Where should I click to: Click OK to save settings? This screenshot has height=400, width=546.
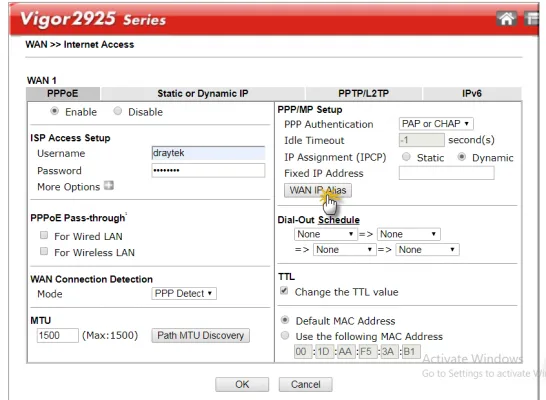[242, 384]
